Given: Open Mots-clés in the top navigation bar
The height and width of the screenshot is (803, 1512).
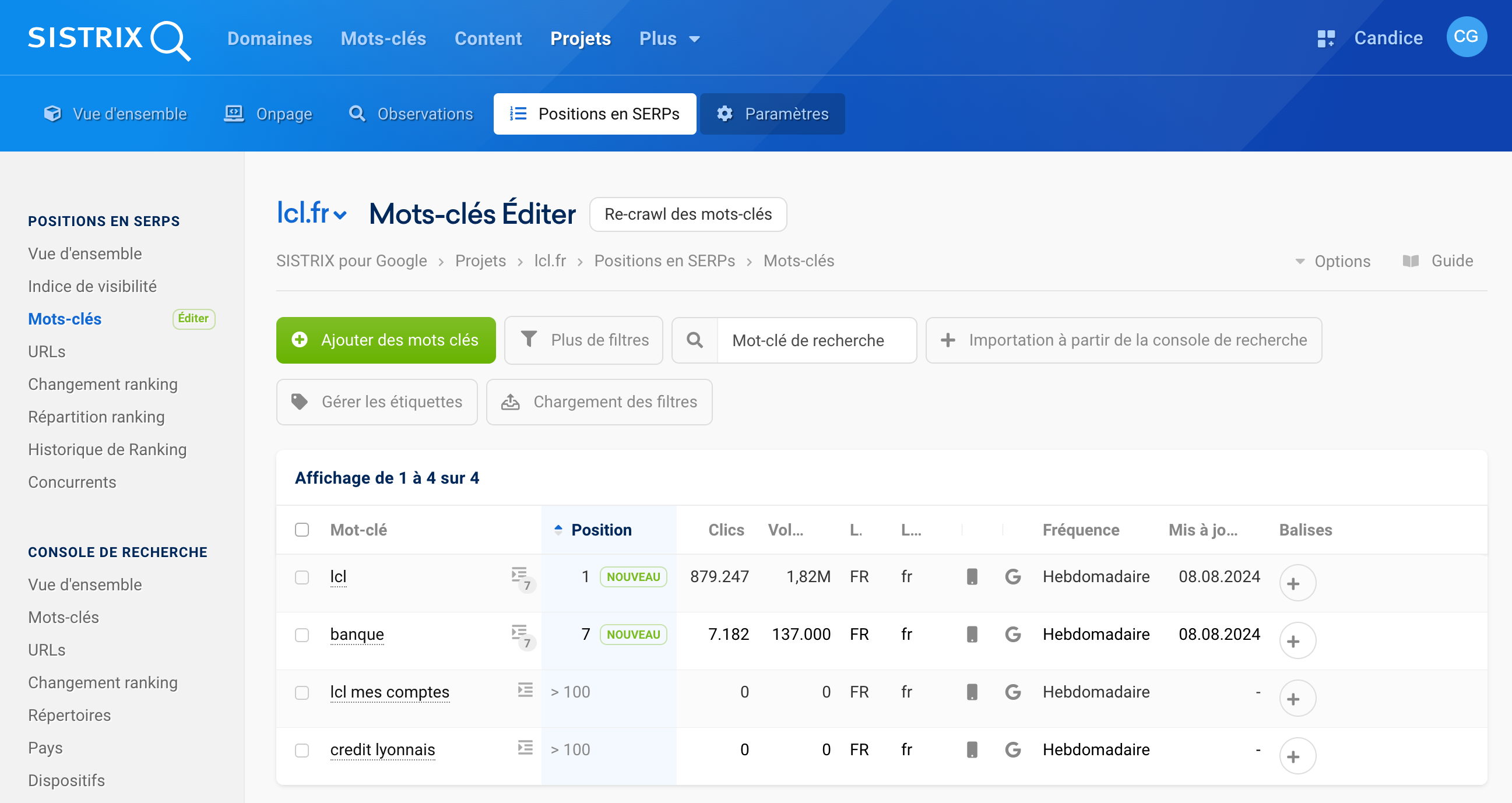Looking at the screenshot, I should tap(384, 38).
